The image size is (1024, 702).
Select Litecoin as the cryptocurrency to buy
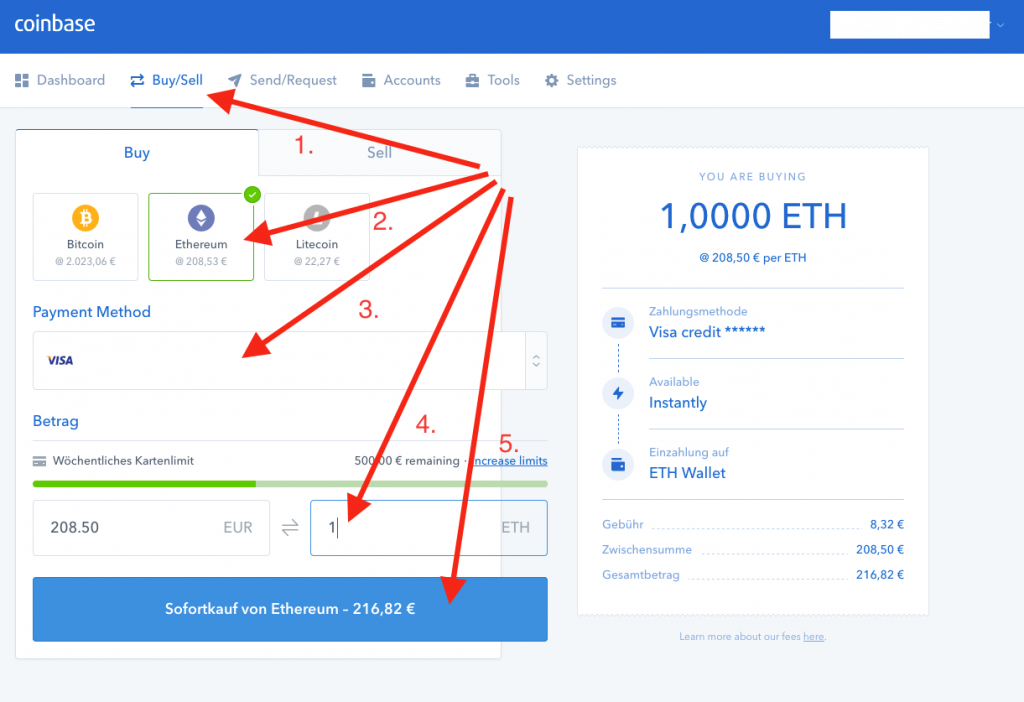point(316,236)
